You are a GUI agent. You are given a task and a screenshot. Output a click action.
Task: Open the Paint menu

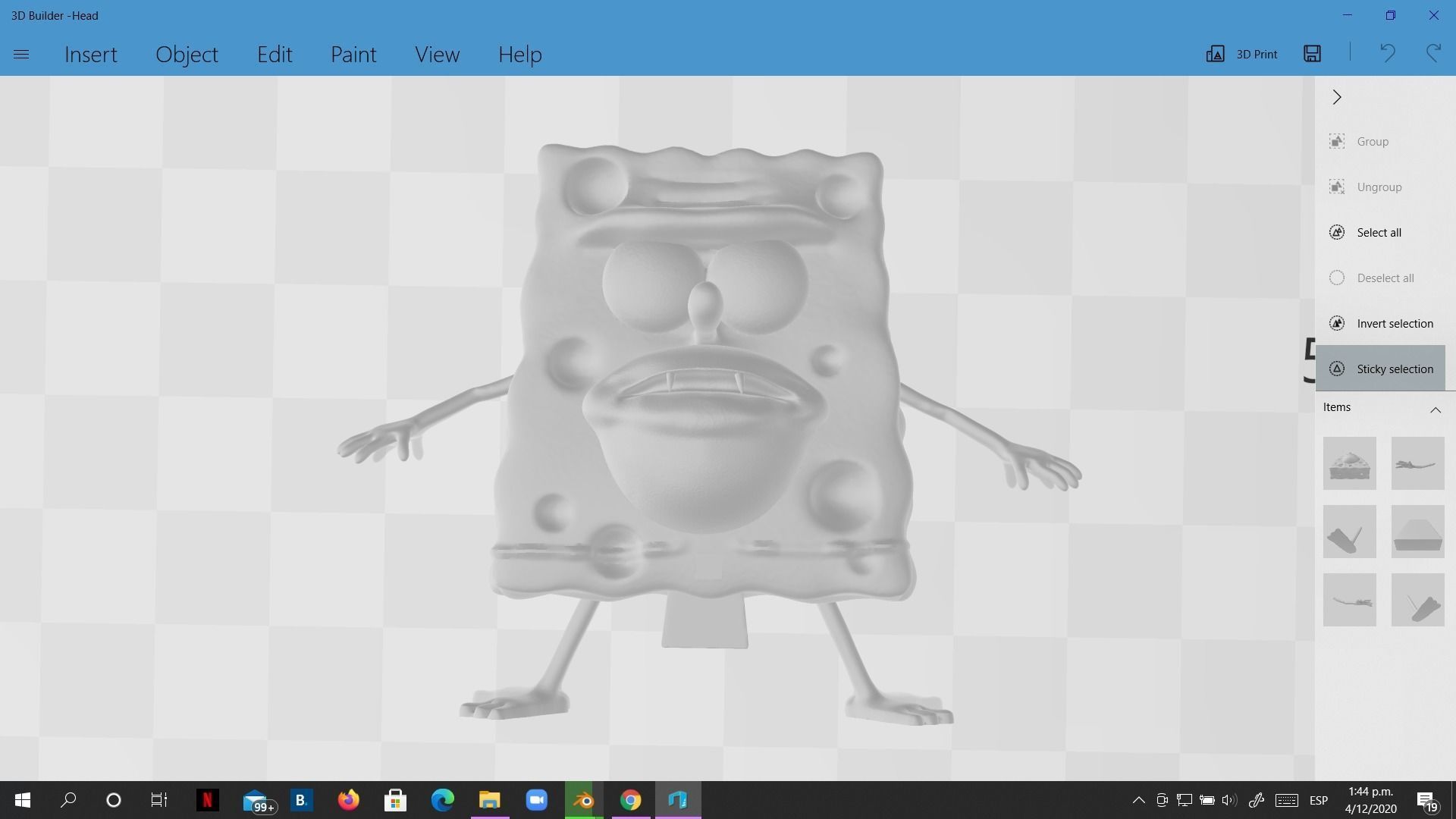coord(353,55)
